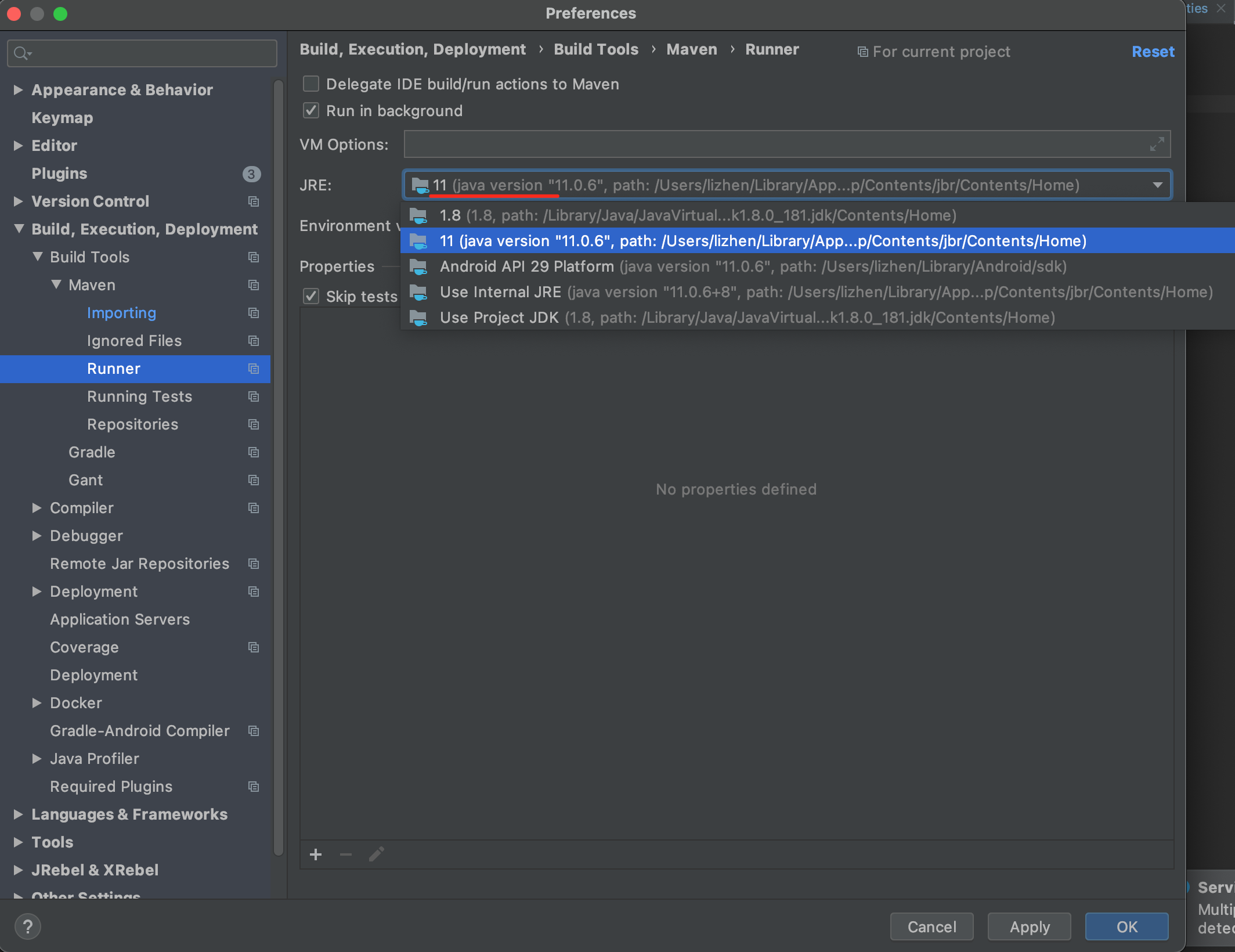Click the edit property pencil icon

(x=376, y=854)
